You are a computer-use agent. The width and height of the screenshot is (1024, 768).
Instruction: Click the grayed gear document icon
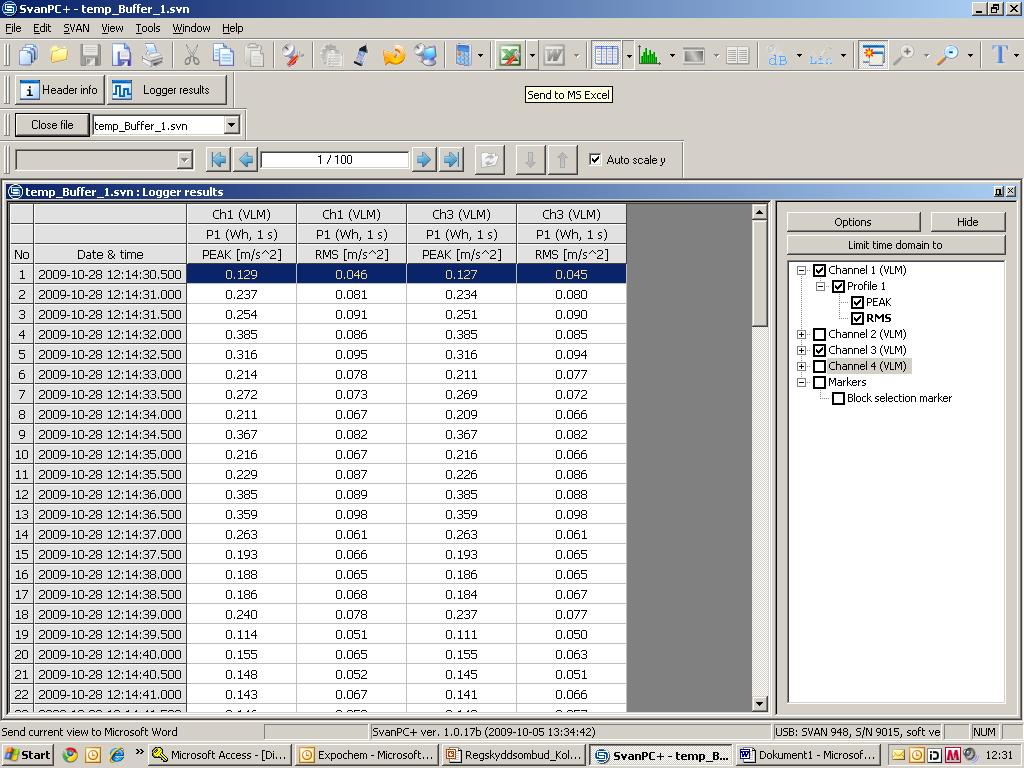click(331, 55)
